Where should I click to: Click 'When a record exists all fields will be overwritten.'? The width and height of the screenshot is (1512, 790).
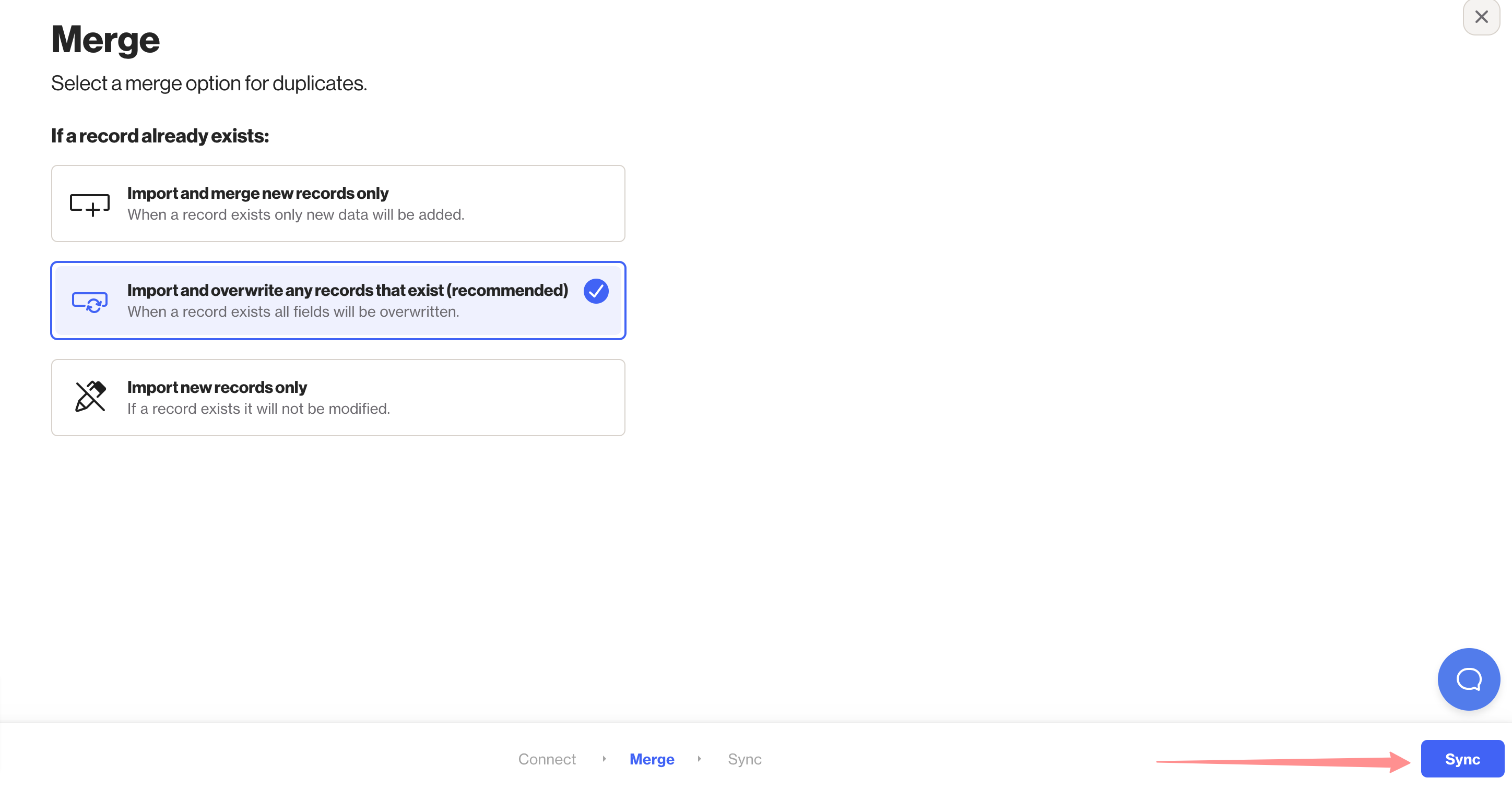[293, 312]
